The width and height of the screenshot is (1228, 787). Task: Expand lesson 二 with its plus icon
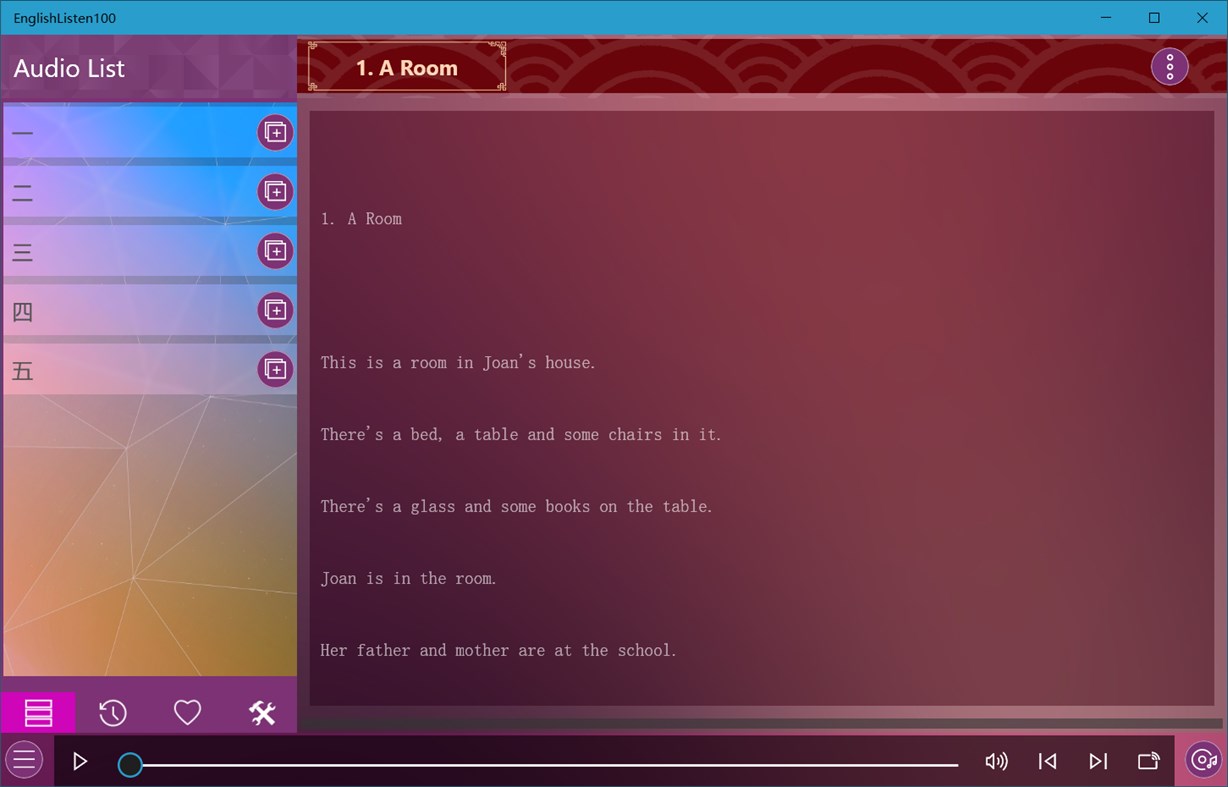(x=275, y=191)
